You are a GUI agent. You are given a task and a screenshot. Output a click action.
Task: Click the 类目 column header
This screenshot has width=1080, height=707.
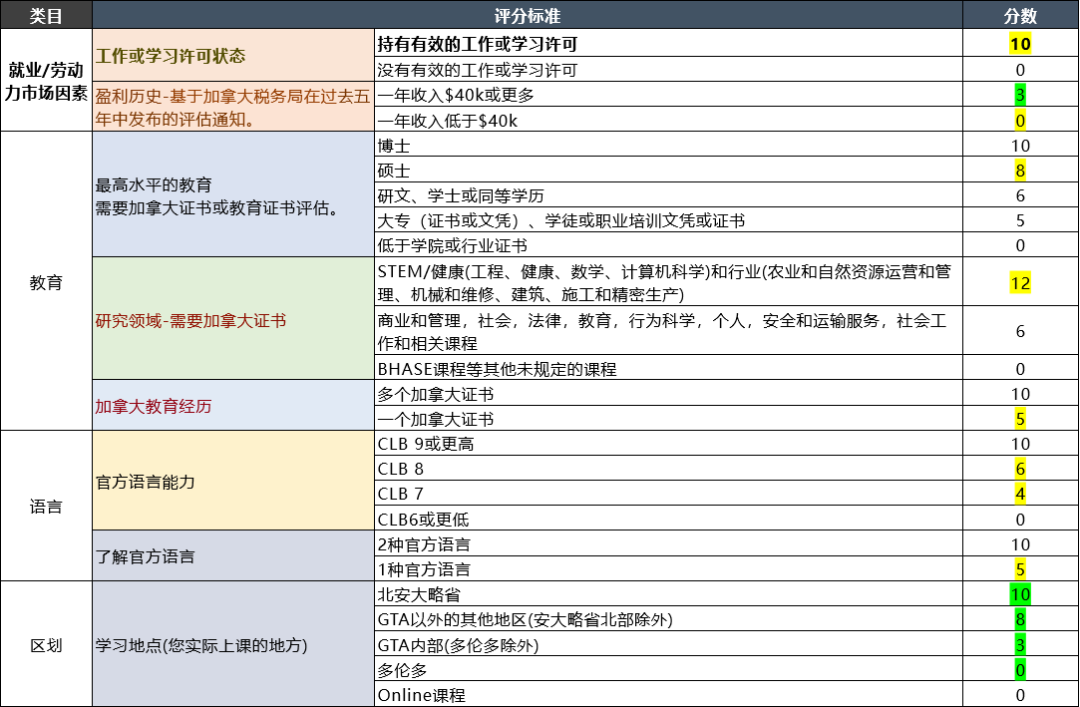click(x=46, y=15)
